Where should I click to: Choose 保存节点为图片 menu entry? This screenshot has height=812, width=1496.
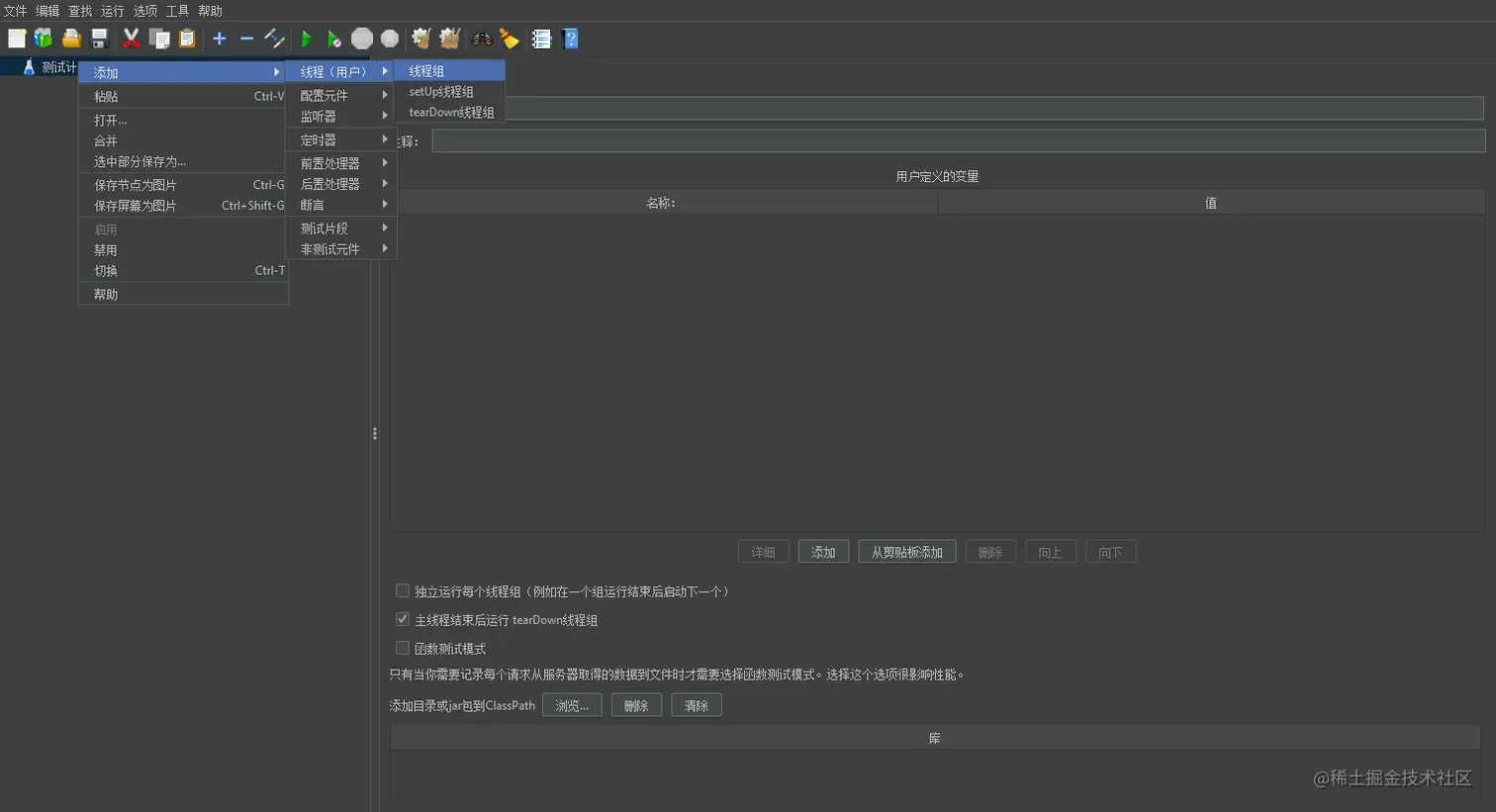coord(183,185)
